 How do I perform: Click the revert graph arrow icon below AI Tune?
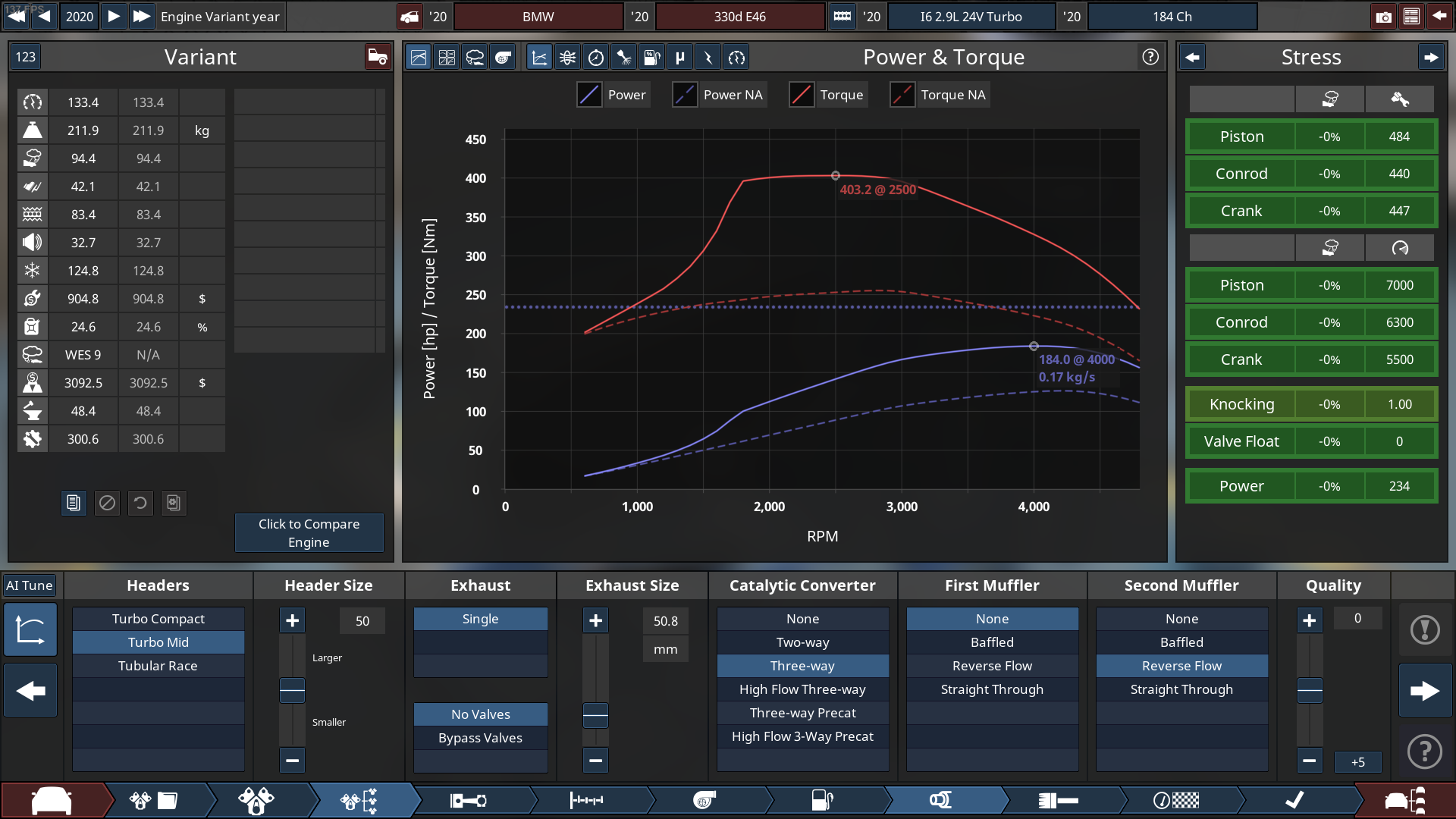tap(30, 629)
